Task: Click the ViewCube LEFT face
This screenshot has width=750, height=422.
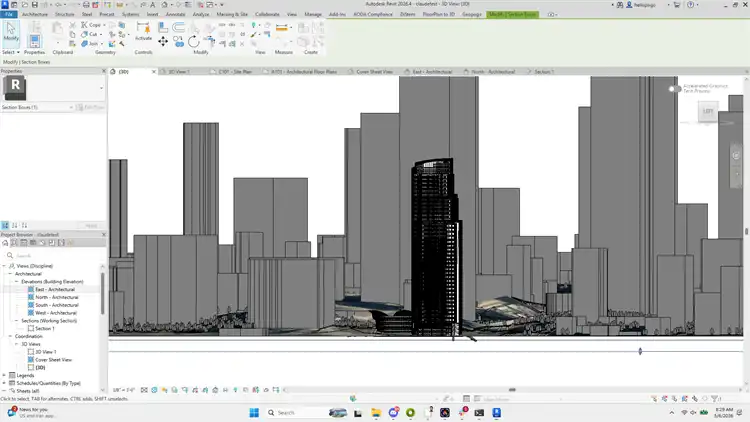Action: (x=708, y=111)
